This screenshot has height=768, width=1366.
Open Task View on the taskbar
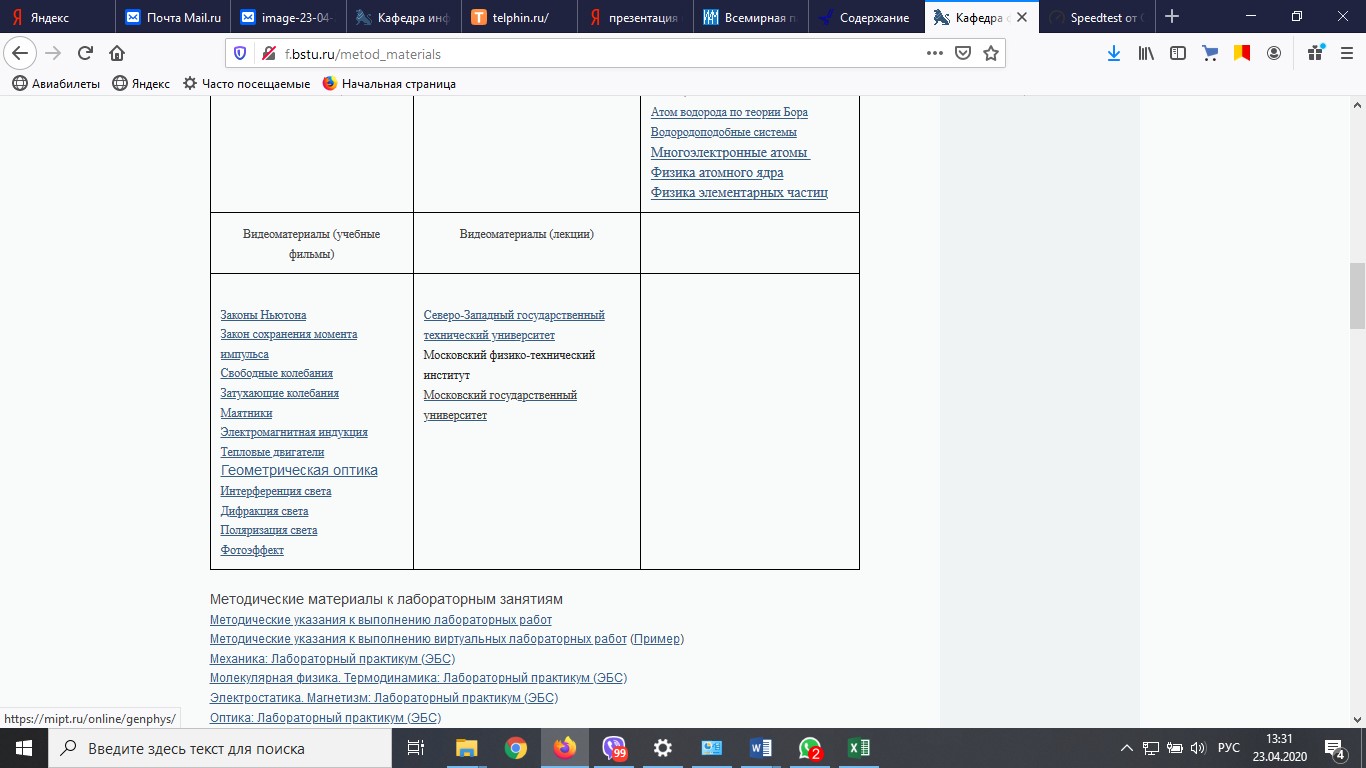(416, 748)
